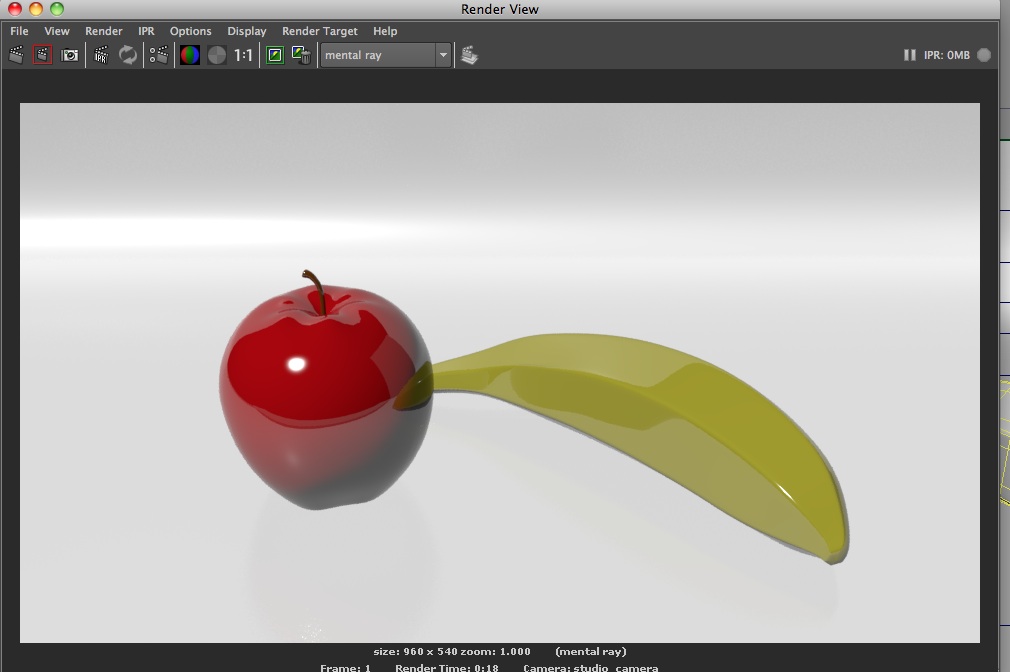Screen dimensions: 1010x672
Task: Open the File menu
Action: click(x=19, y=31)
